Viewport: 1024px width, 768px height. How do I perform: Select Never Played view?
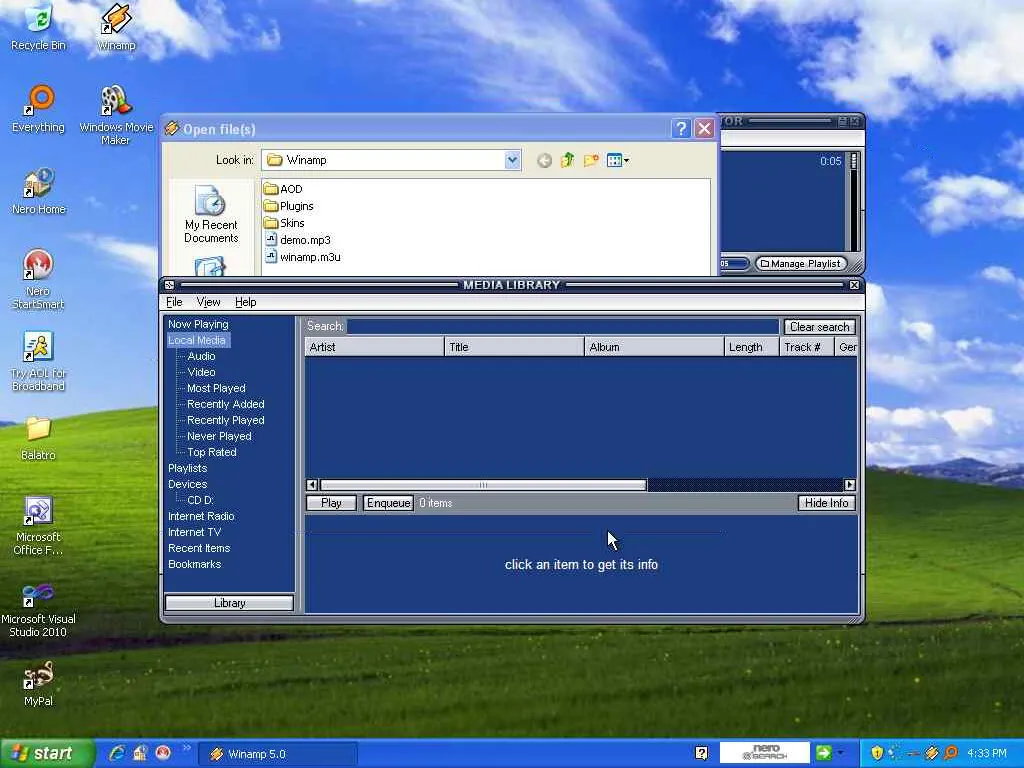pyautogui.click(x=219, y=436)
